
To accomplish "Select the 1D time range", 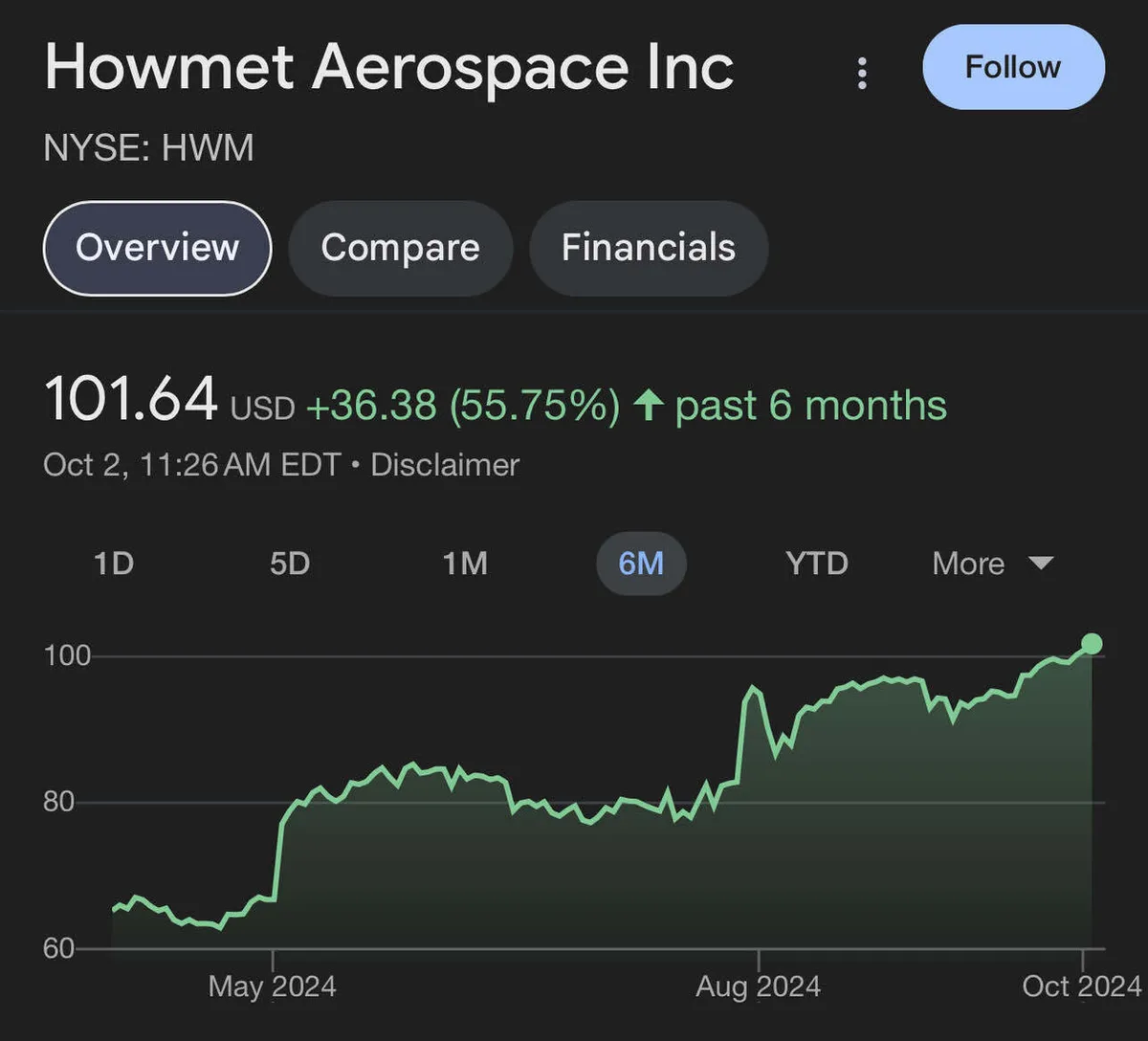I will click(114, 564).
